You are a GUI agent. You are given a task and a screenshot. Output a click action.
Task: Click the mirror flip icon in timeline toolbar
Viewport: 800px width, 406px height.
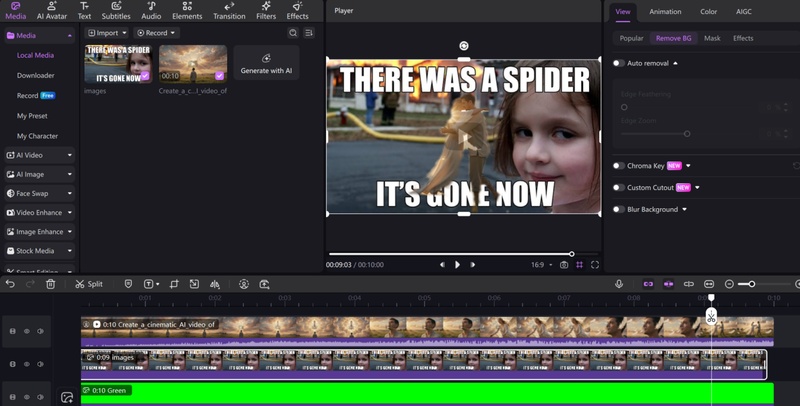215,284
